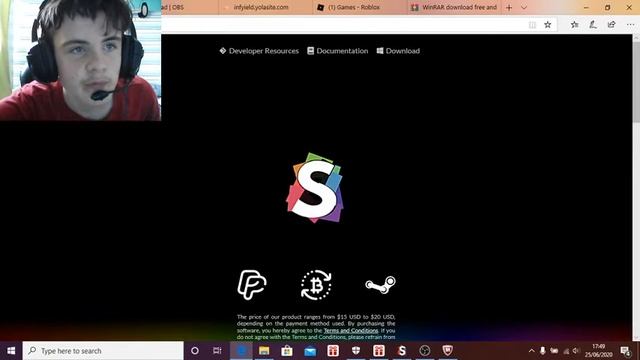Viewport: 640px width, 360px height.
Task: Open Task View on the taskbar
Action: click(217, 351)
